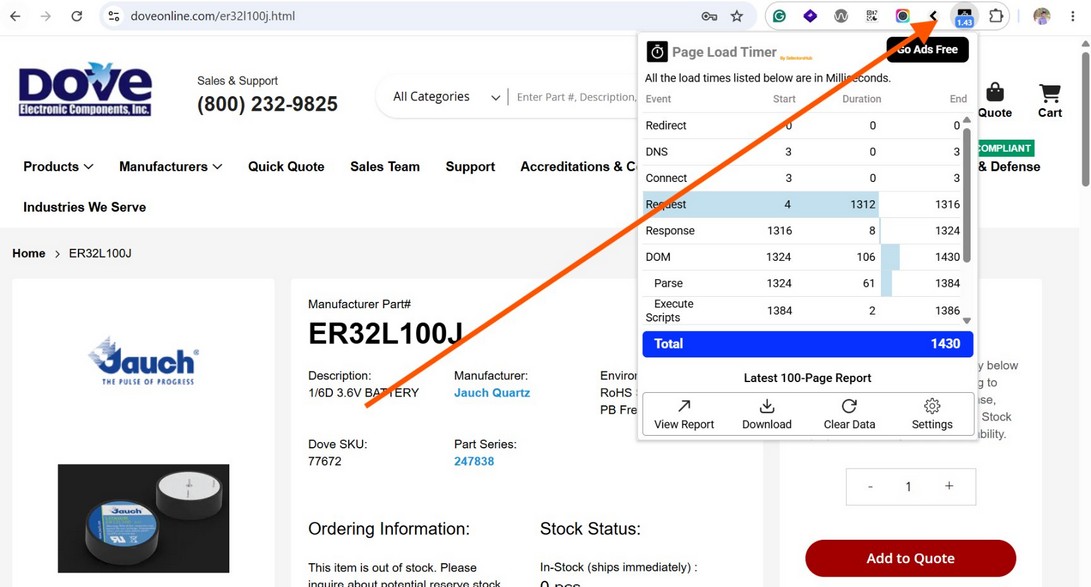This screenshot has width=1091, height=587.
Task: Open the Jauch Quartz manufacturer link
Action: click(492, 392)
